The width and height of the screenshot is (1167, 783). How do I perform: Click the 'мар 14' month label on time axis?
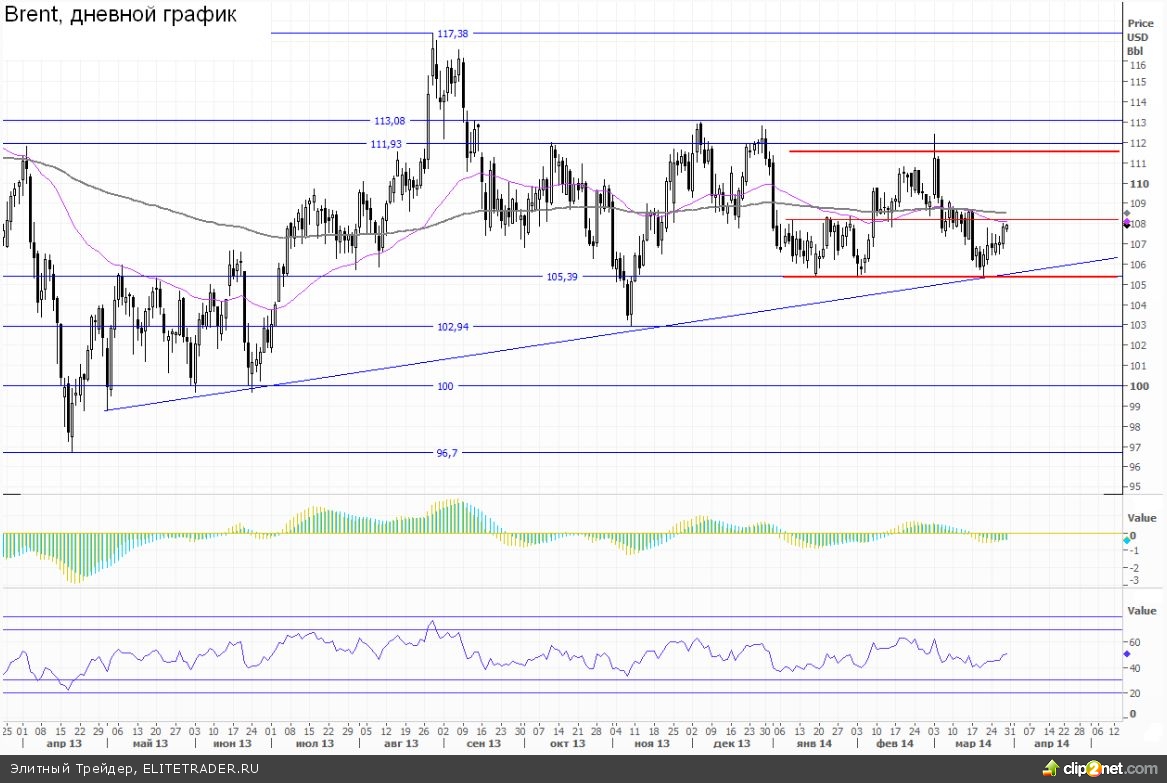973,744
